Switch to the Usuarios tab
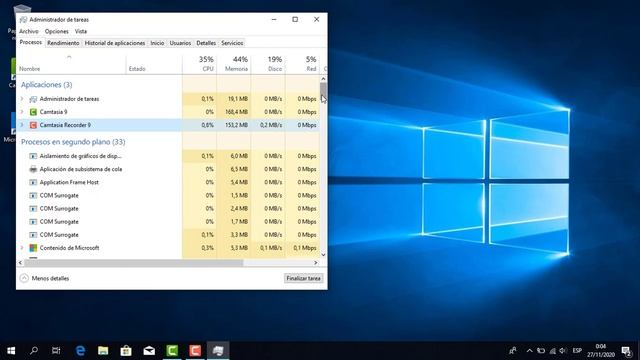 (180, 43)
